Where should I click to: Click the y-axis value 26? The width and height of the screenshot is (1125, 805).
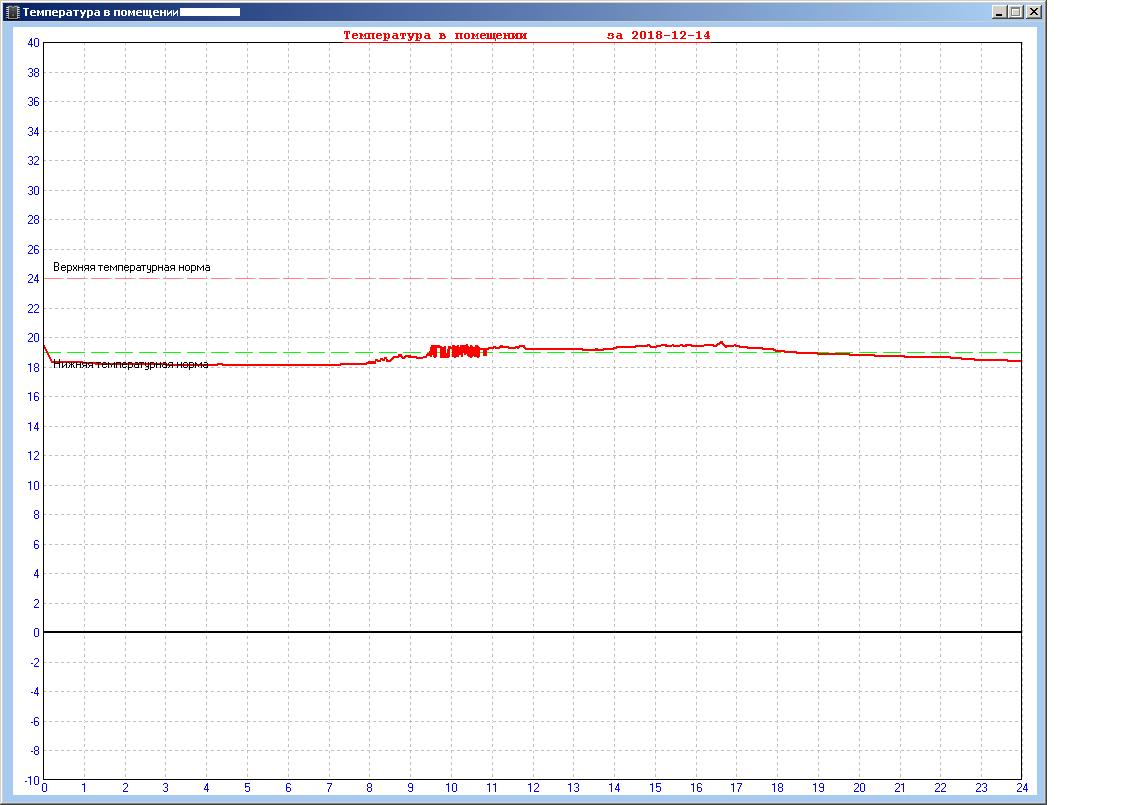point(34,250)
